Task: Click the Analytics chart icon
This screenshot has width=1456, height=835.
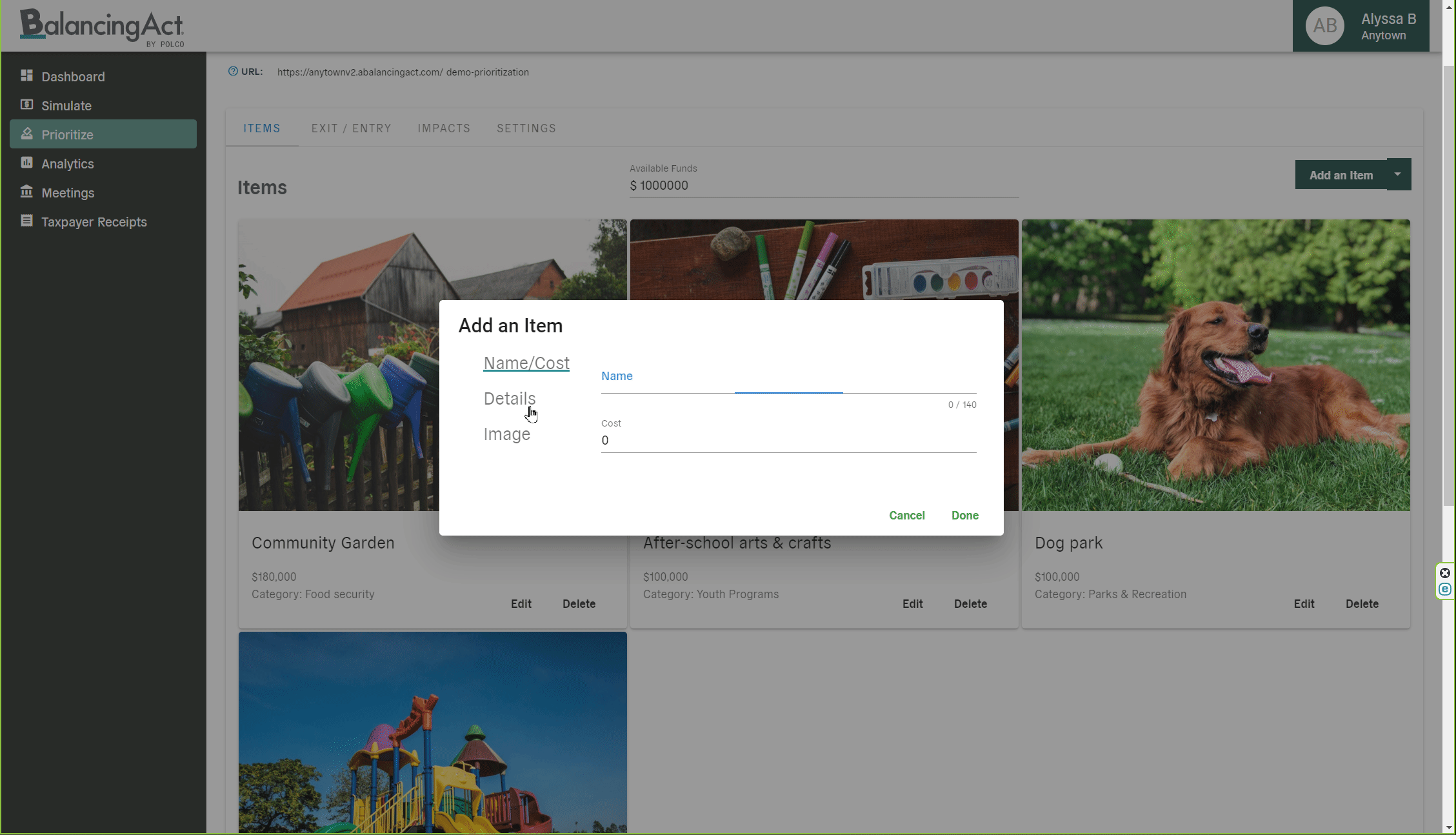Action: (x=26, y=163)
